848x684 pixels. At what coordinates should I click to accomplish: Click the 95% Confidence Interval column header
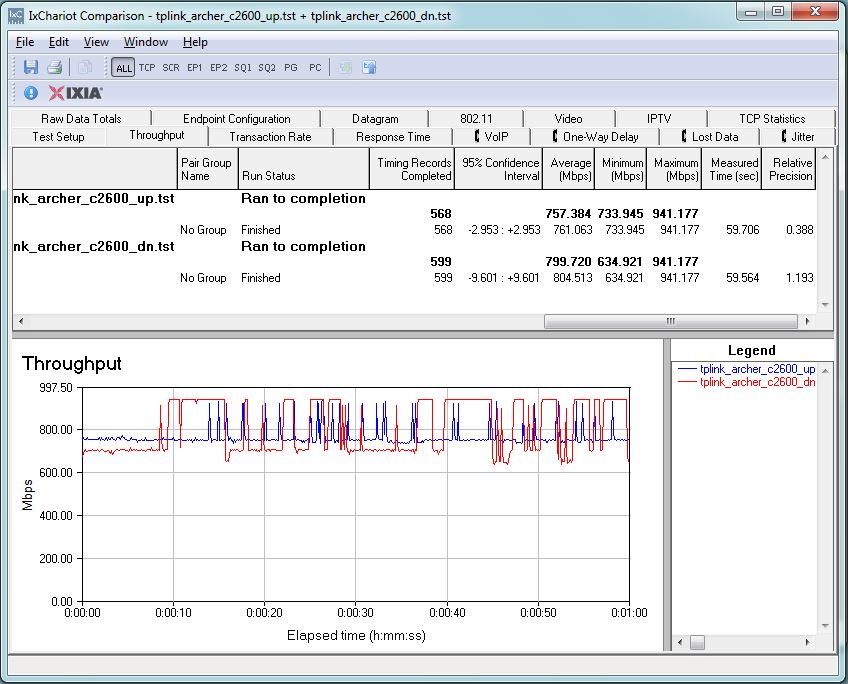point(499,169)
